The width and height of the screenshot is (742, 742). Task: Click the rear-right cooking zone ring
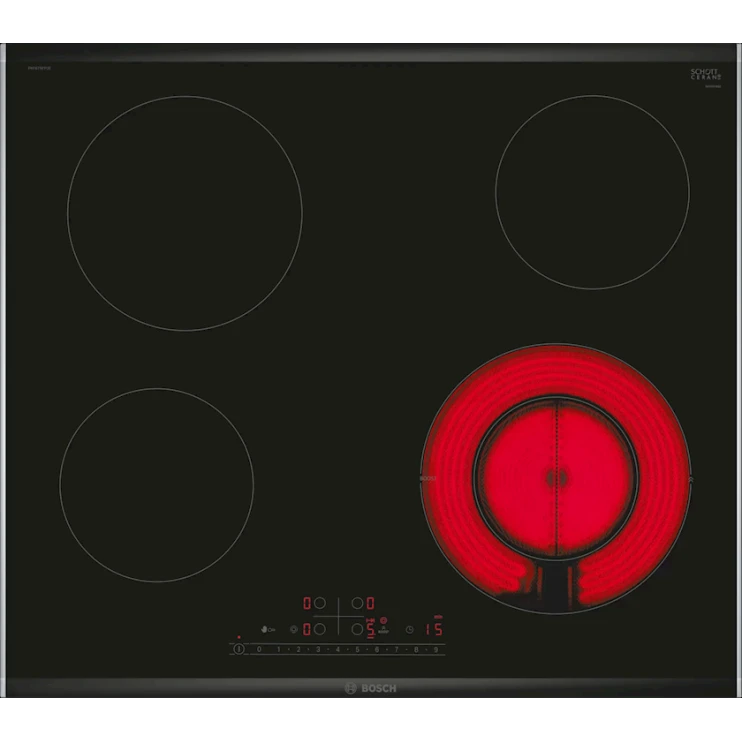click(592, 192)
